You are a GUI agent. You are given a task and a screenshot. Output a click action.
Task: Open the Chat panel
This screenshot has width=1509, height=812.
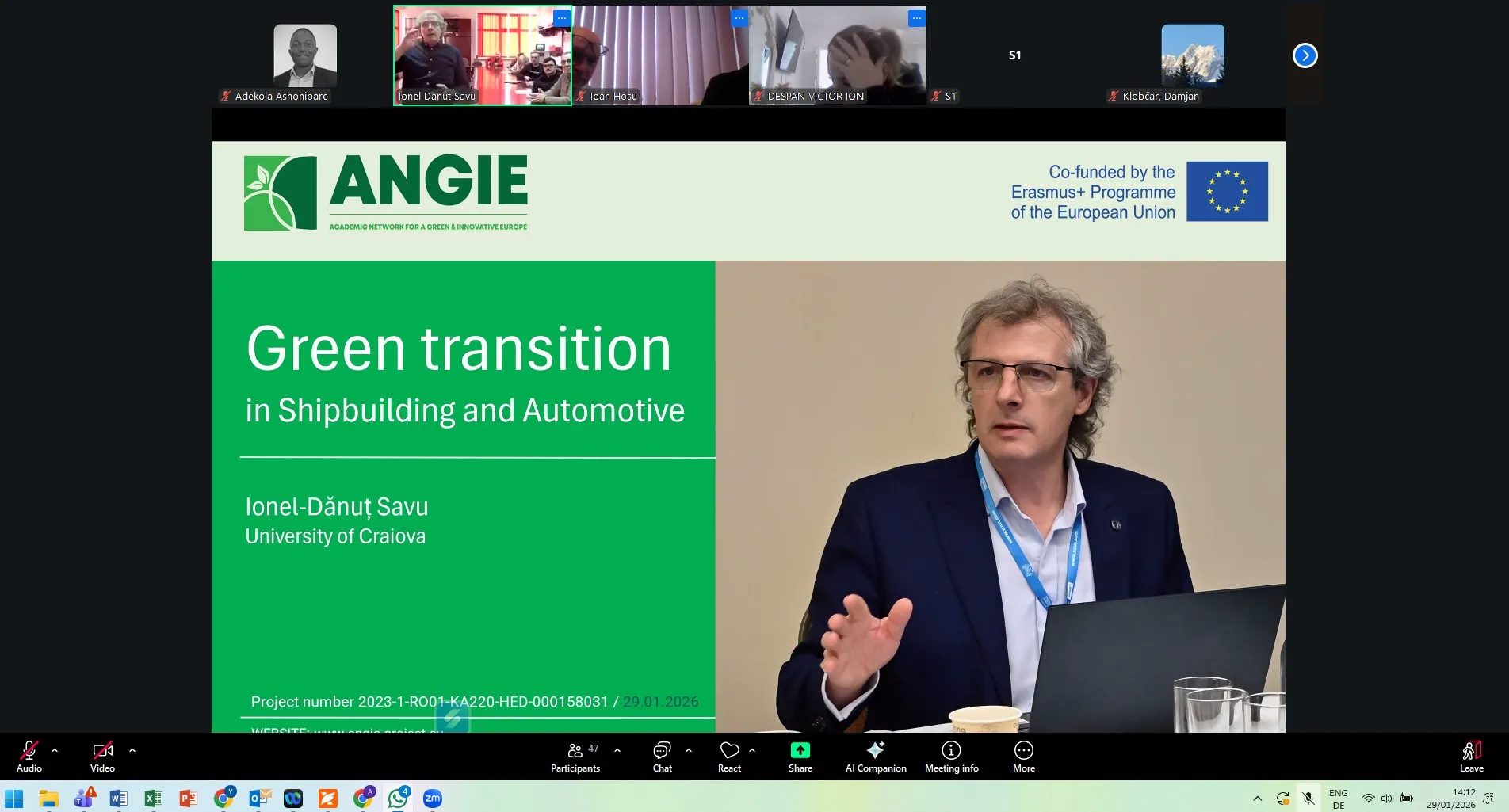pyautogui.click(x=662, y=757)
